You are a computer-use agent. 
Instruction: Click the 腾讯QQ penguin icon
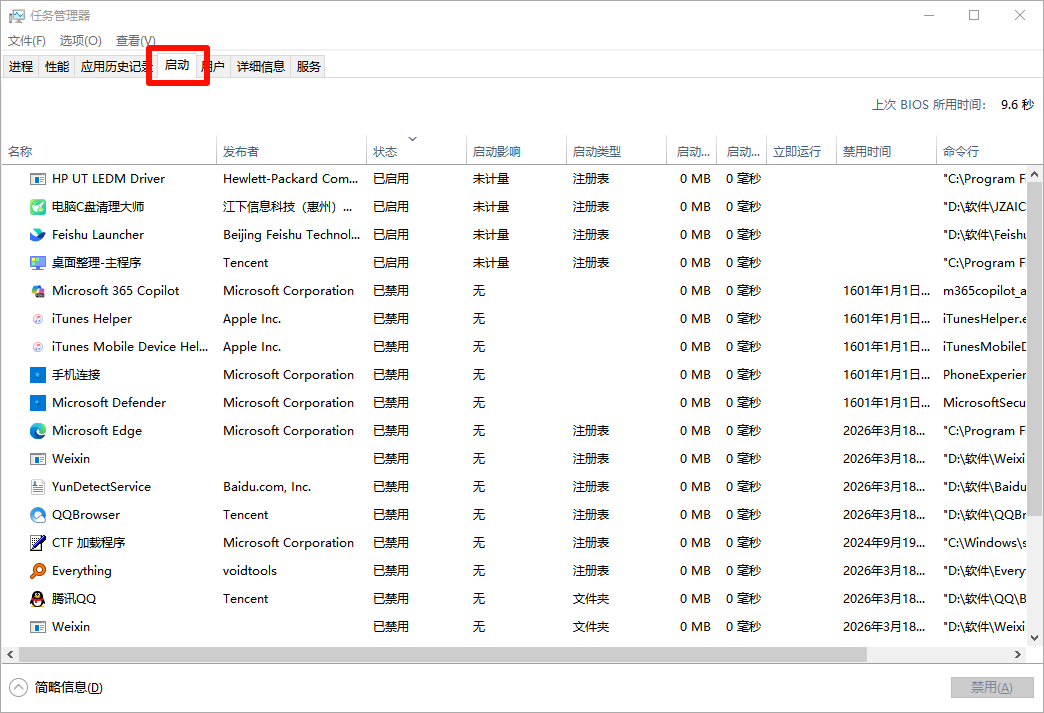click(38, 598)
